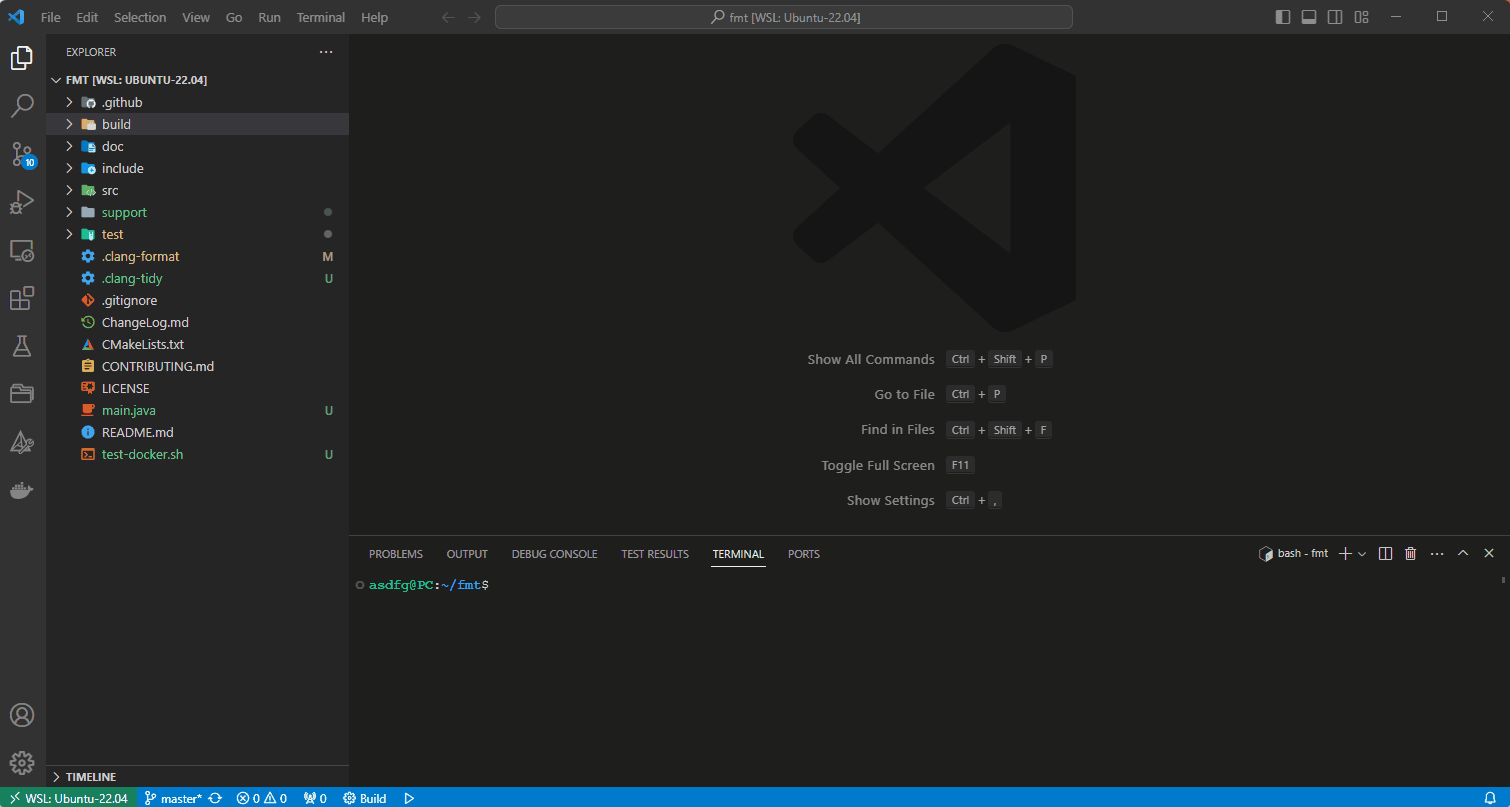Open the notifications bell in the status bar
1510x807 pixels.
pyautogui.click(x=1489, y=797)
